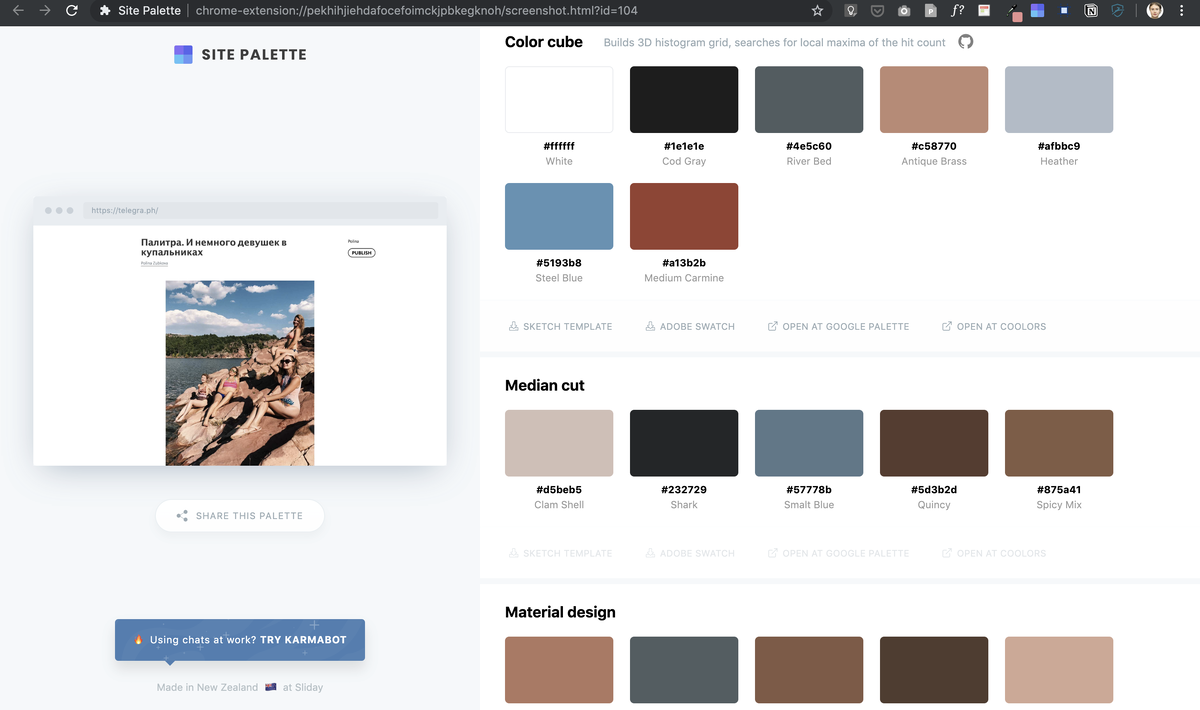Select the White #ffffff swatch

[x=559, y=99]
